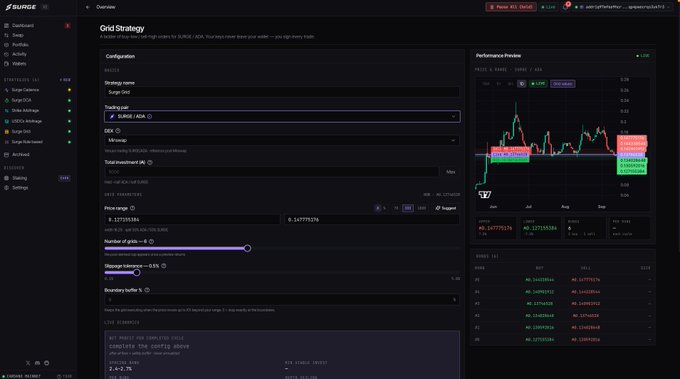This screenshot has width=680, height=379.
Task: Click the Surge Rule based strategy icon
Action: 7,142
